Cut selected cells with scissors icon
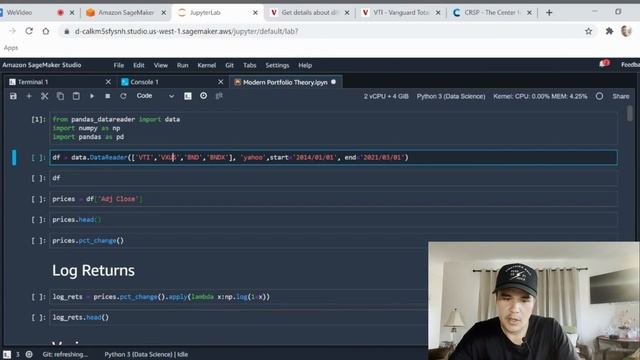This screenshot has height=360, width=640. (44, 96)
